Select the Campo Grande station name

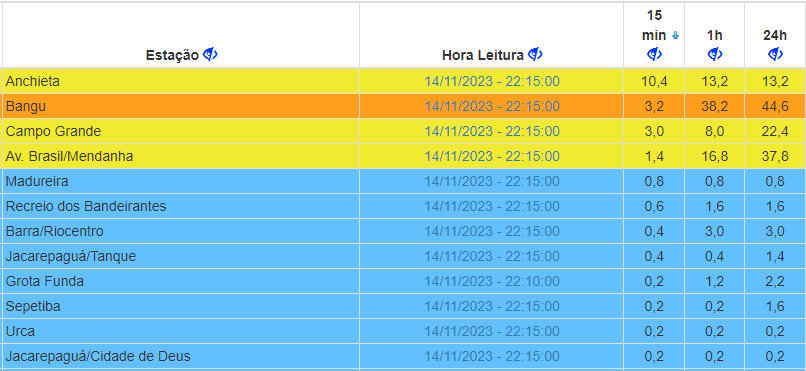click(53, 132)
